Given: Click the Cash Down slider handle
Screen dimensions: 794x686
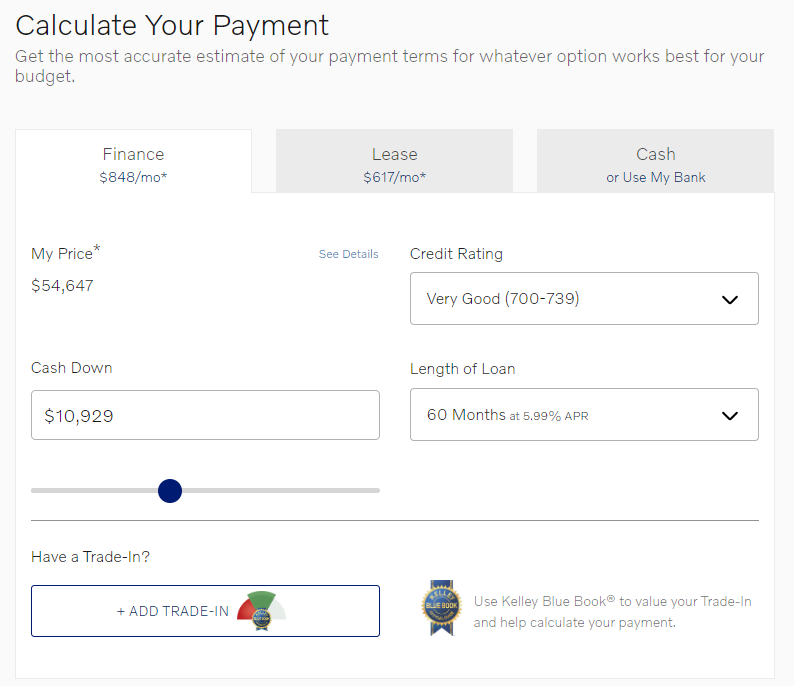Looking at the screenshot, I should point(170,491).
